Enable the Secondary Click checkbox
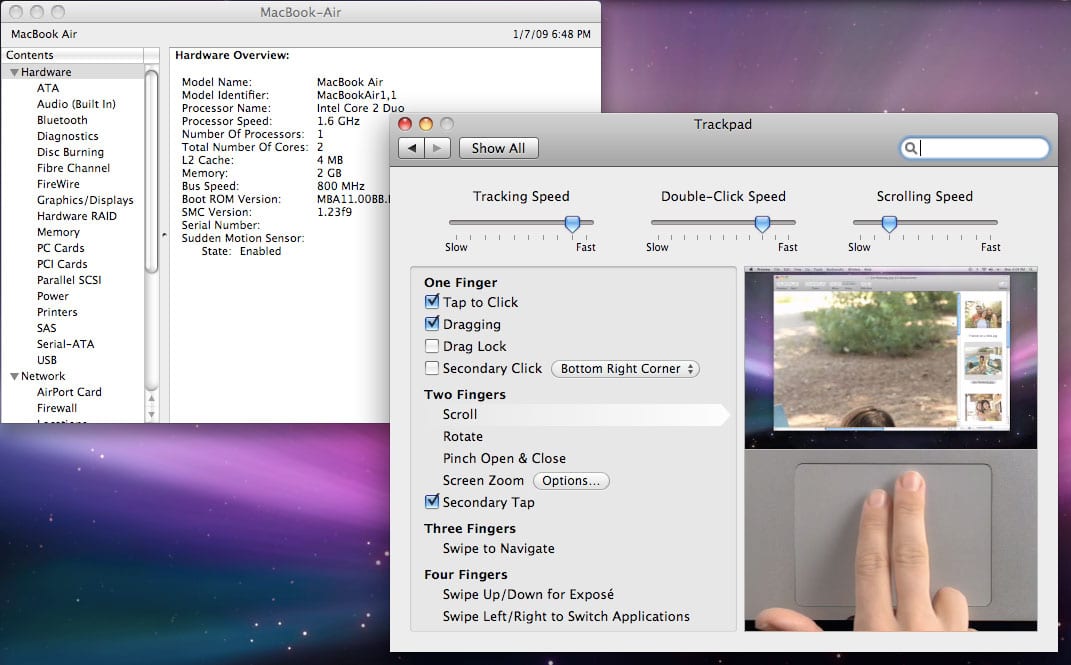The height and width of the screenshot is (665, 1071). tap(432, 368)
